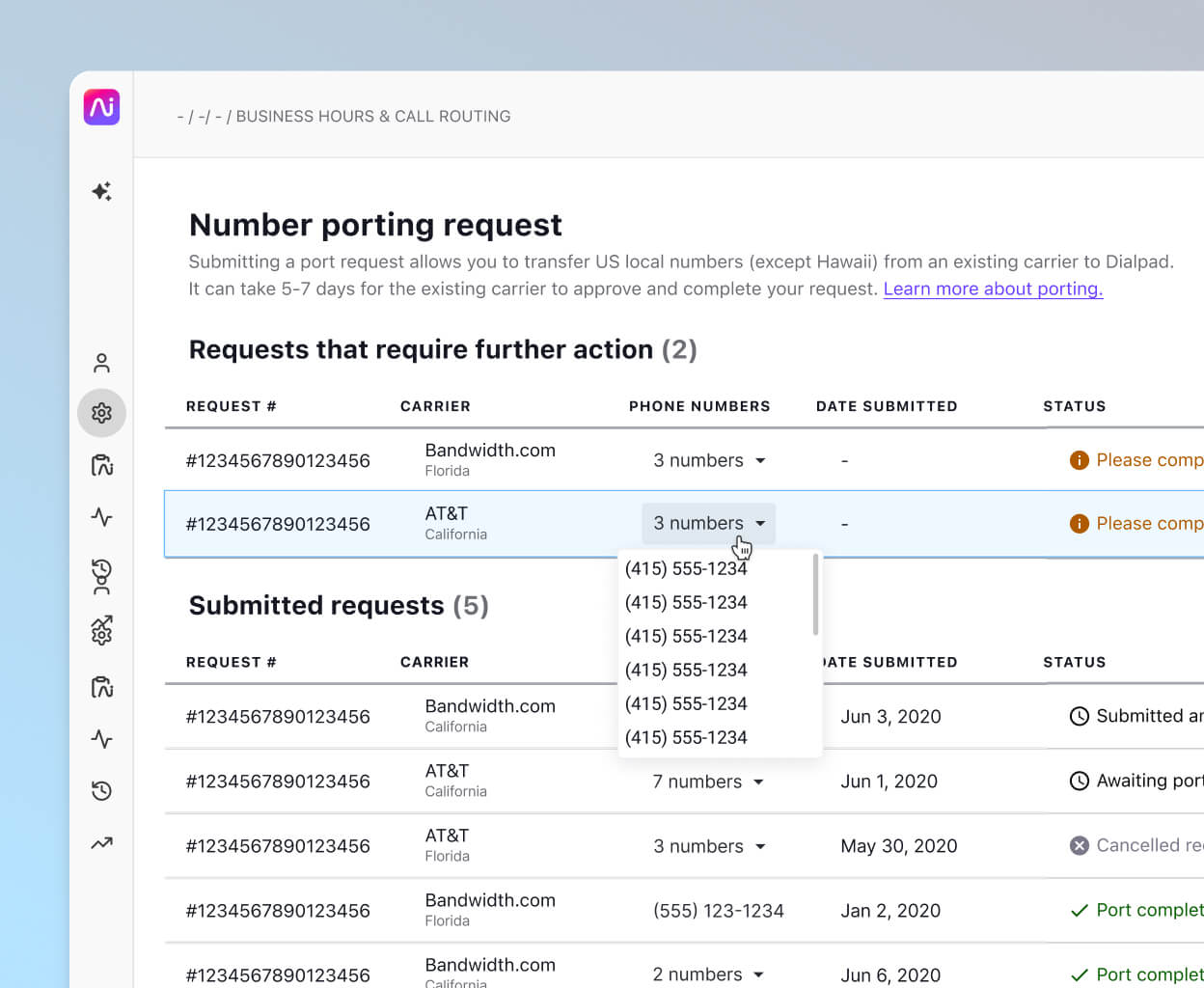This screenshot has height=988, width=1204.
Task: Show 2 numbers for Bandwidth.com California request
Action: 708,974
